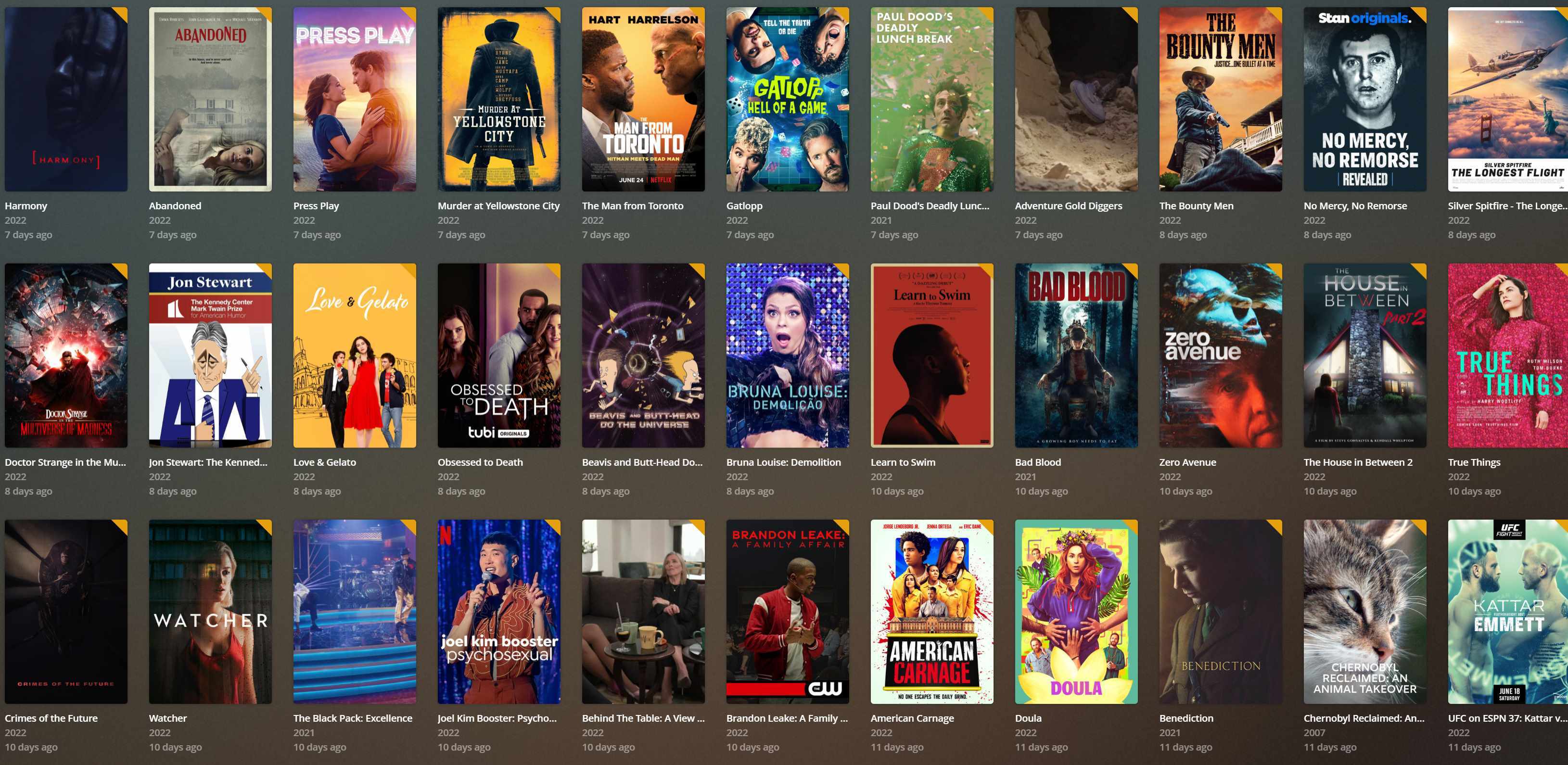Click the unwatched corner badge on Zero Avenue

pyautogui.click(x=1276, y=268)
